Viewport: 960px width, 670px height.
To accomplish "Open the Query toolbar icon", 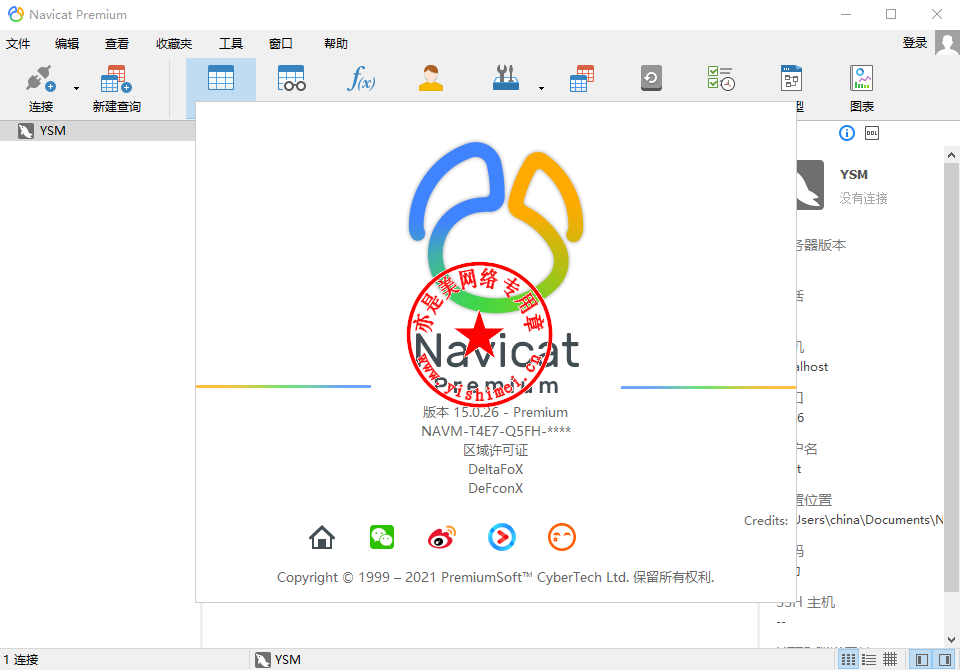I will 581,78.
